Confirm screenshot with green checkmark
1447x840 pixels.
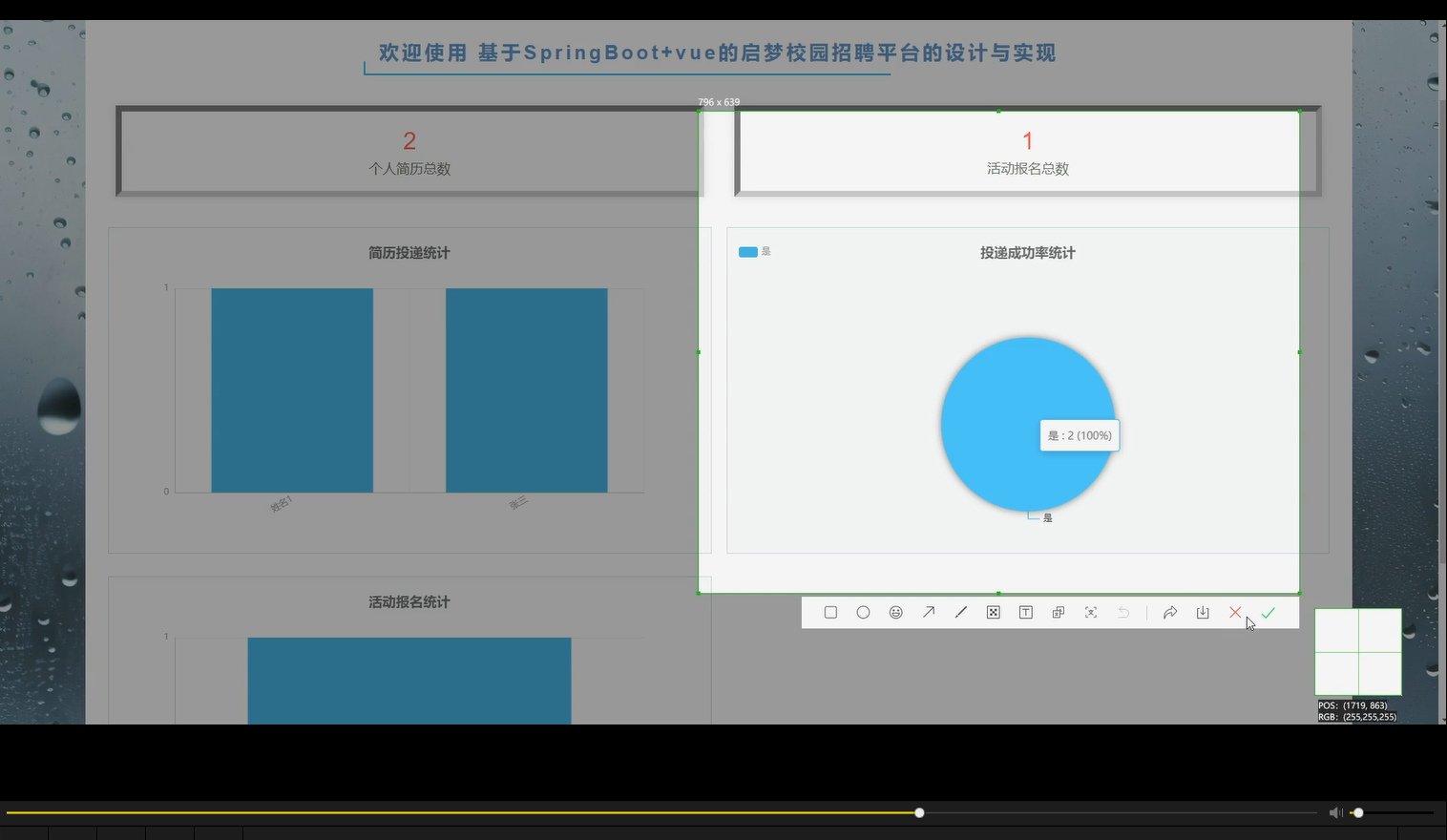point(1268,613)
